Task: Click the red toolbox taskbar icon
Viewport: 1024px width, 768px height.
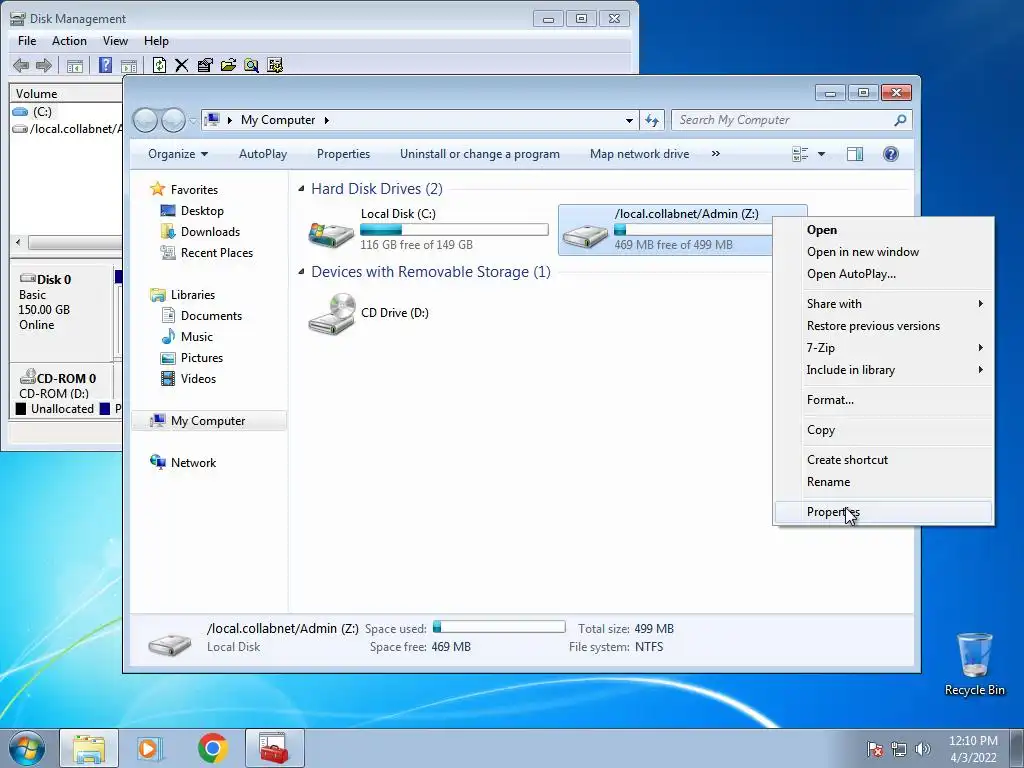Action: (274, 748)
